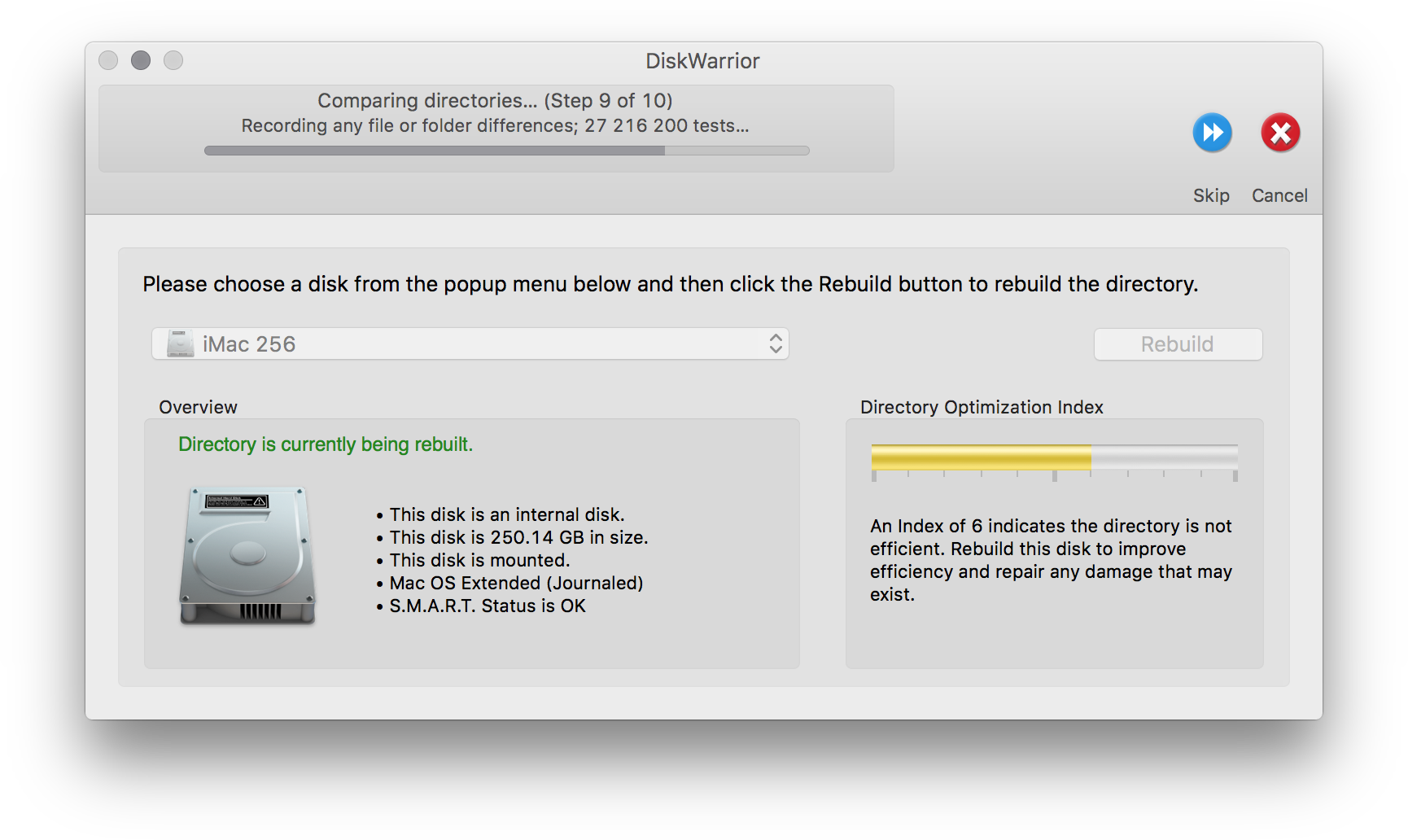
Task: Click the green 'Directory is currently being rebuilt' text
Action: point(326,444)
